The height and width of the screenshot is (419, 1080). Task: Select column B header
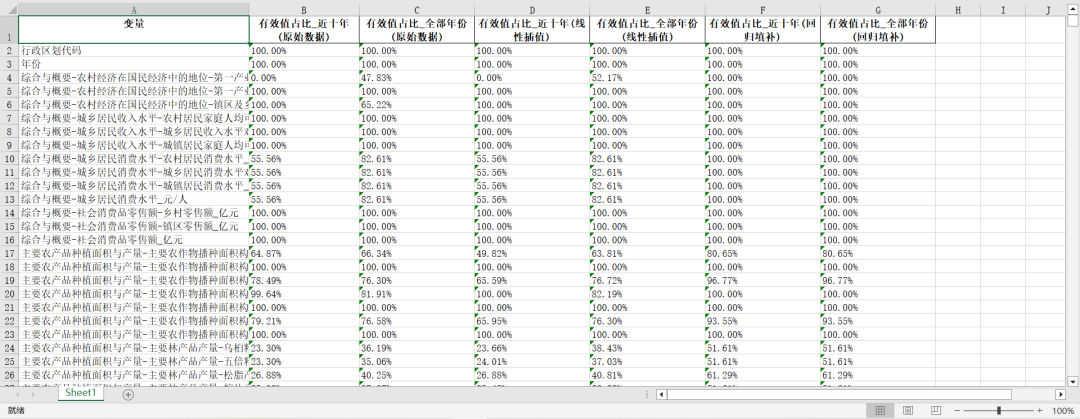tap(304, 9)
